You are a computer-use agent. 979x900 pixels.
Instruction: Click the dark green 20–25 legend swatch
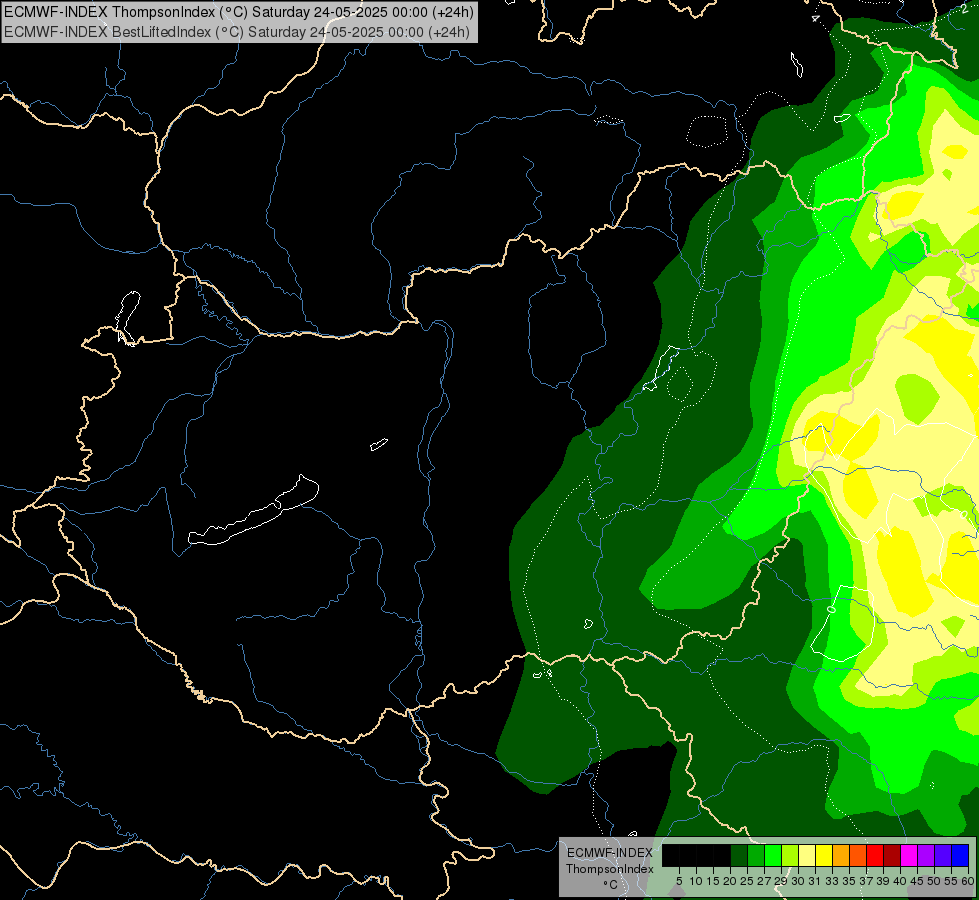[x=739, y=855]
